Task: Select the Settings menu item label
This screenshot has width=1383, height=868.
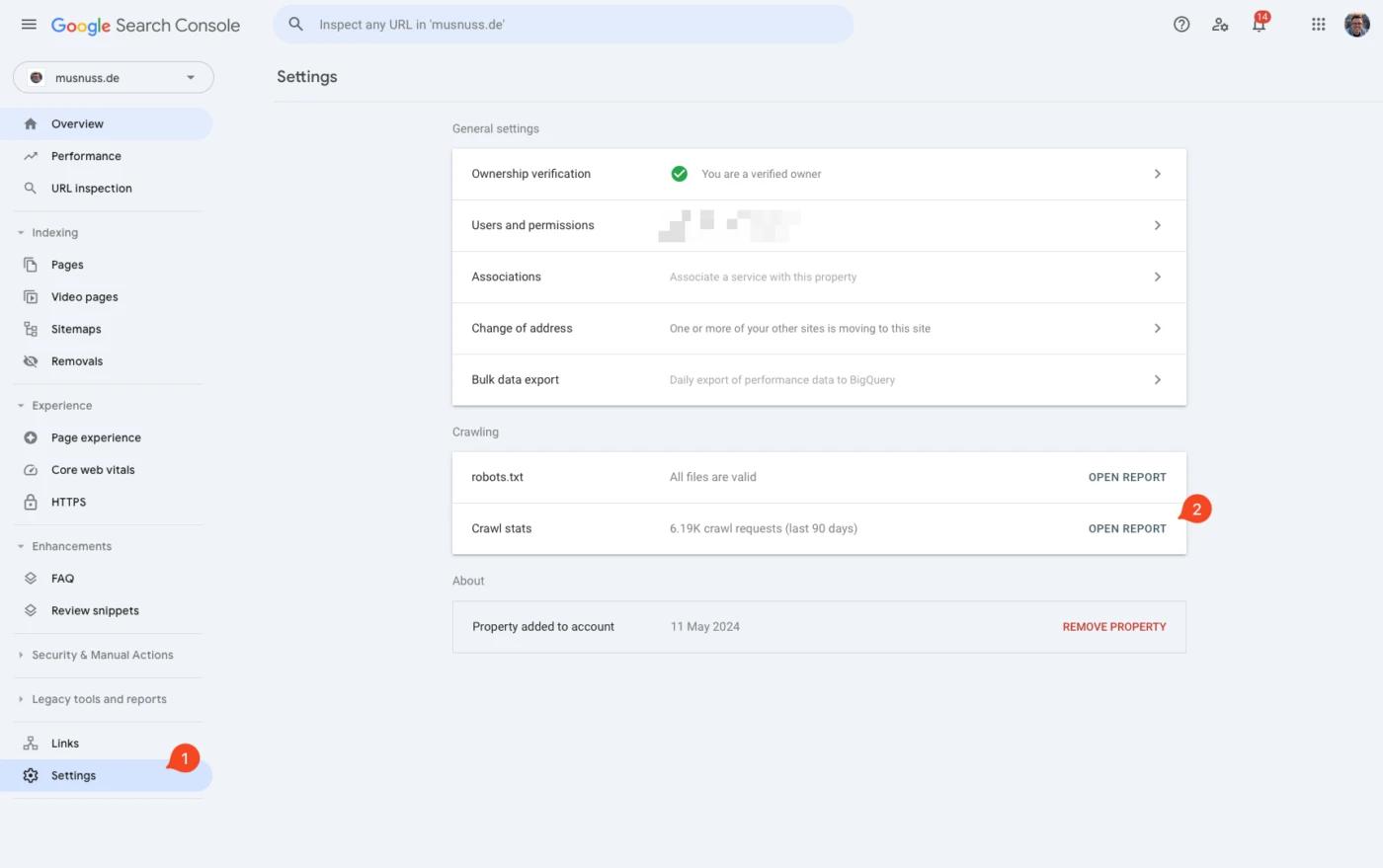Action: [74, 776]
